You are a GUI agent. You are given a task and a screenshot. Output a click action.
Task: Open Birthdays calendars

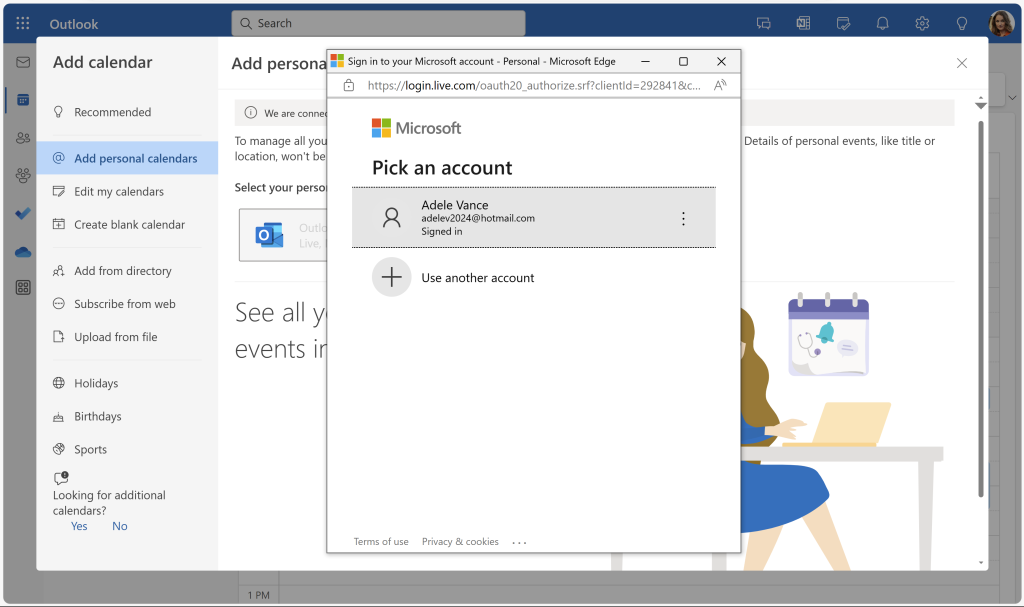click(127, 416)
